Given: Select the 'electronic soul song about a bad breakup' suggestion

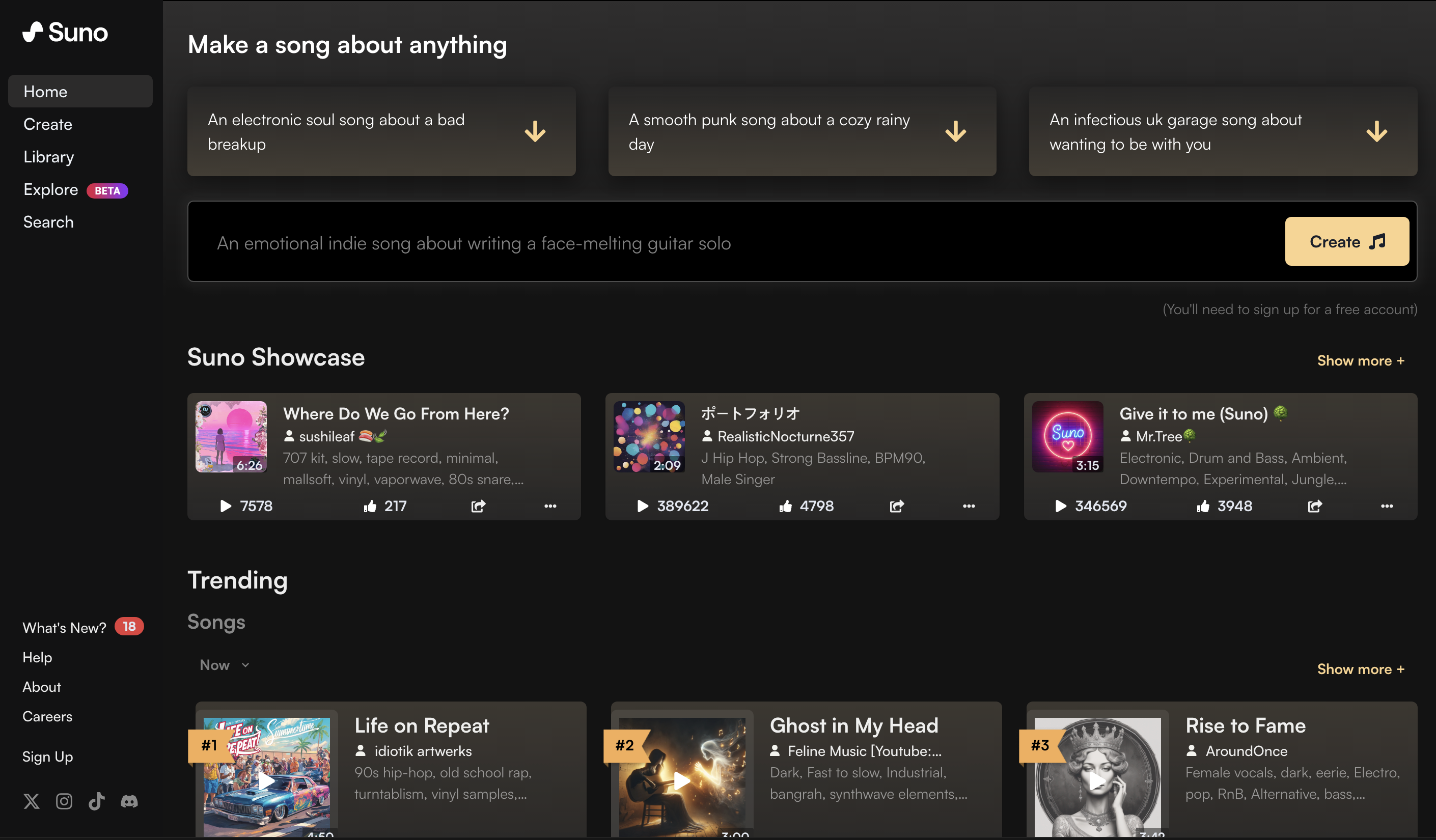Looking at the screenshot, I should point(381,132).
